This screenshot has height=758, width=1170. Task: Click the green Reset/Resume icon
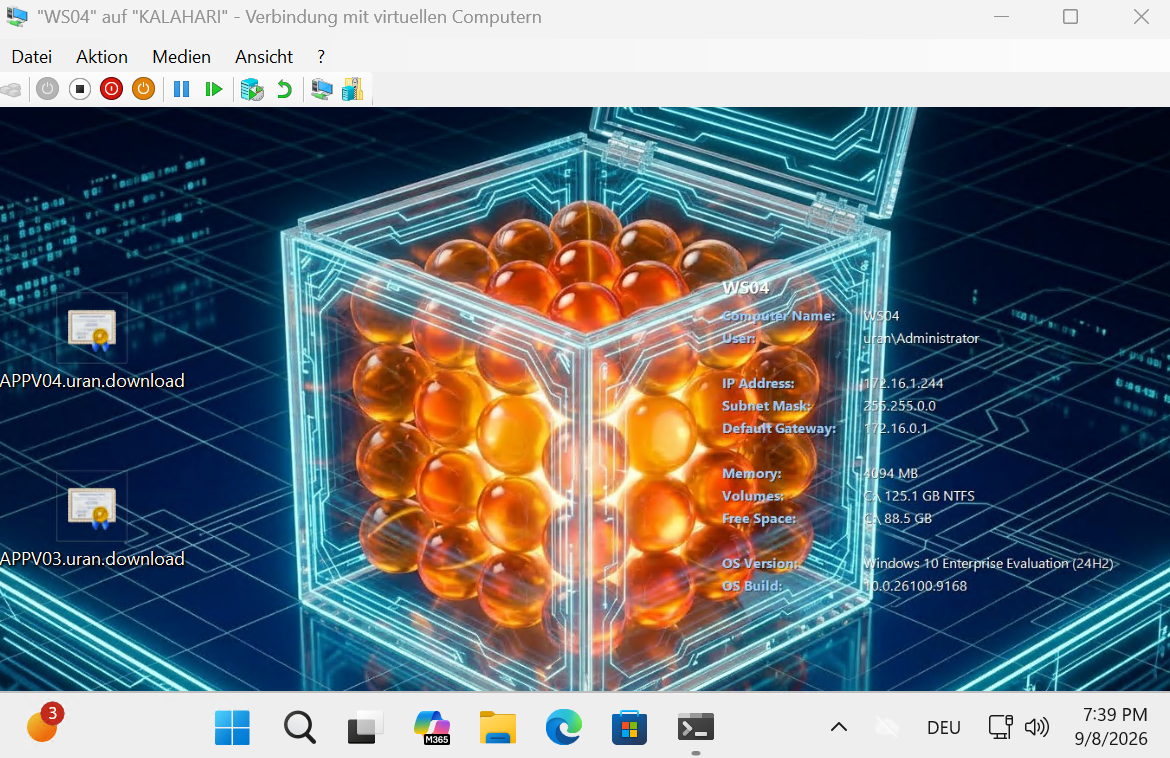213,90
